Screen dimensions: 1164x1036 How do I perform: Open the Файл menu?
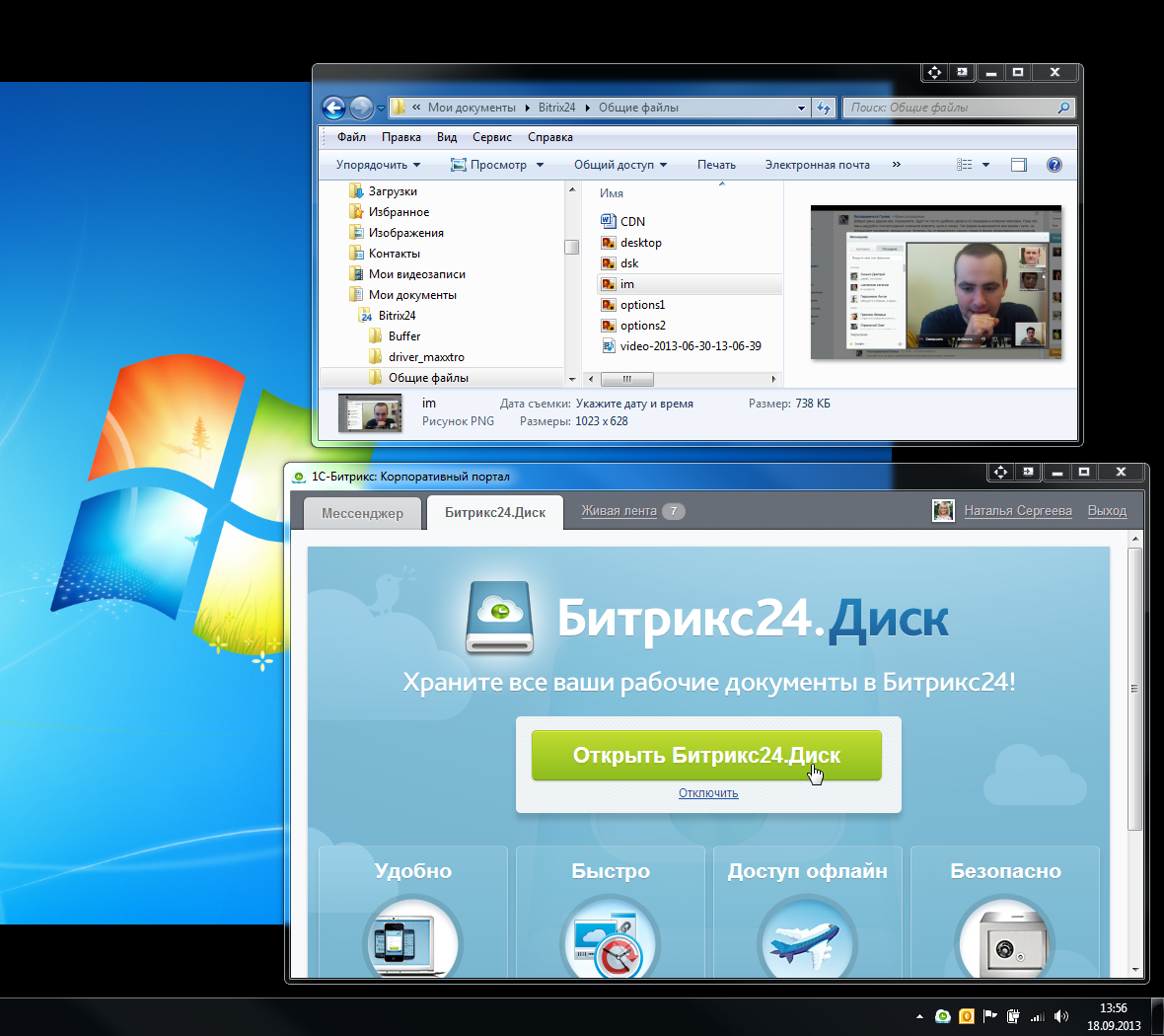tap(351, 136)
